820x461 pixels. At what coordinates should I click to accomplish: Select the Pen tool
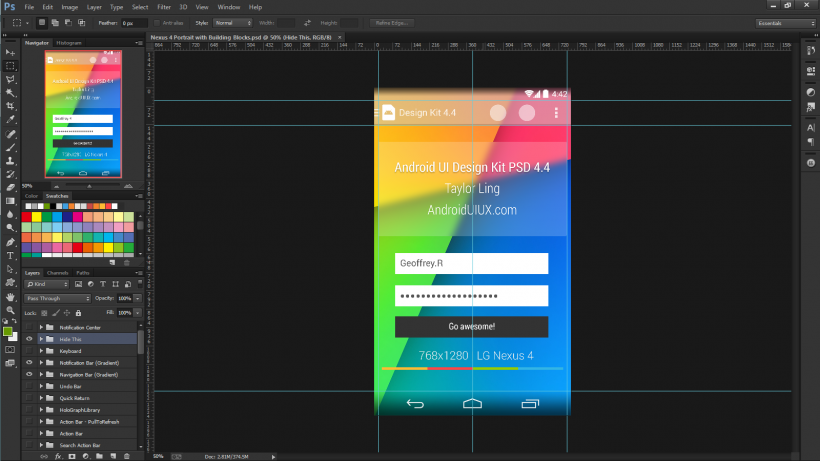tap(10, 243)
